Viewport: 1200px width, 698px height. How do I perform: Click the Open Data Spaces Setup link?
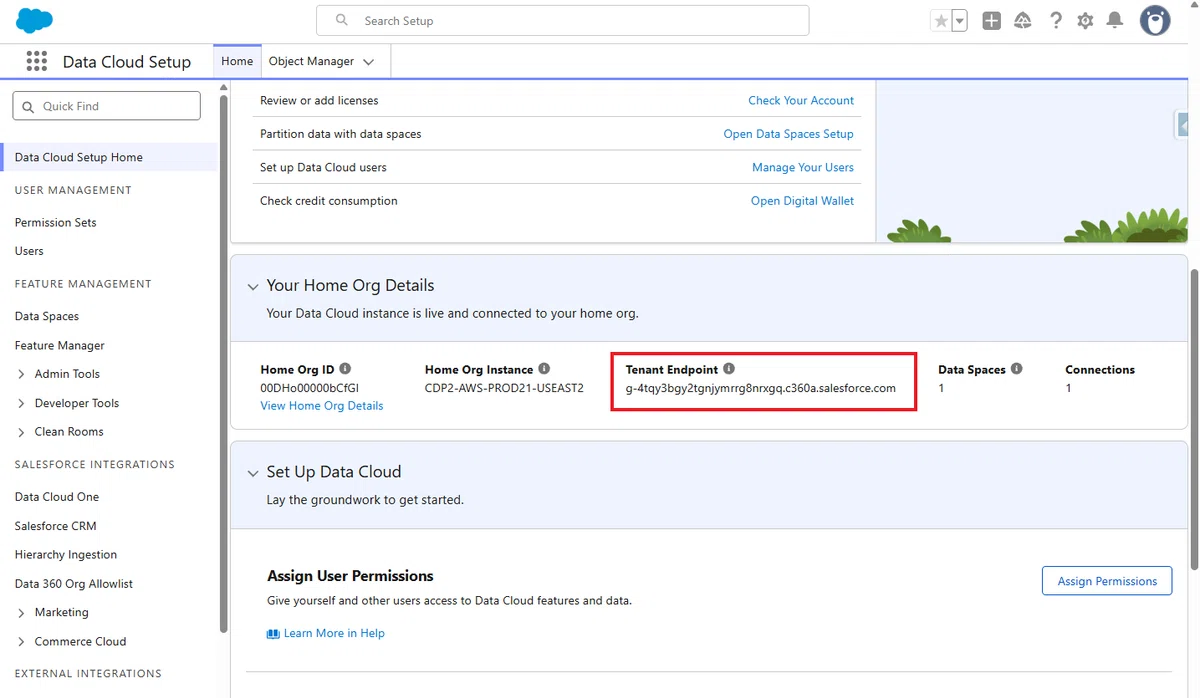(789, 134)
